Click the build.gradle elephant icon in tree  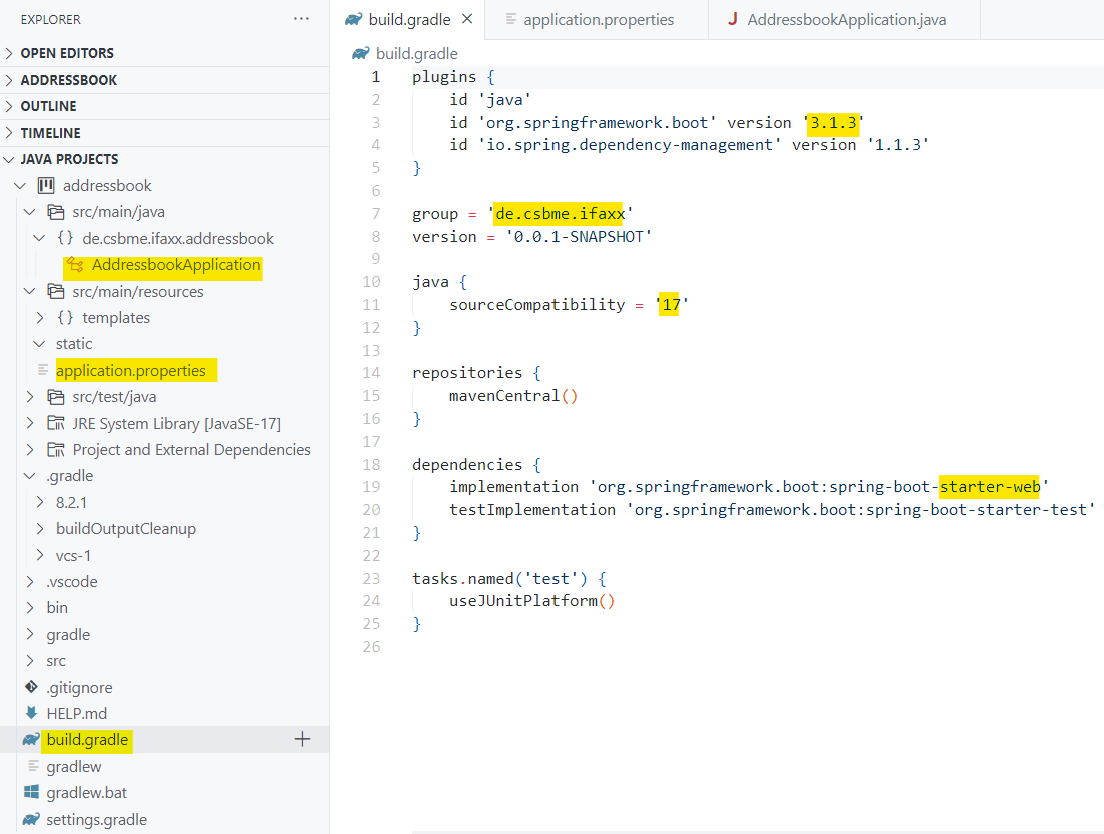(31, 740)
